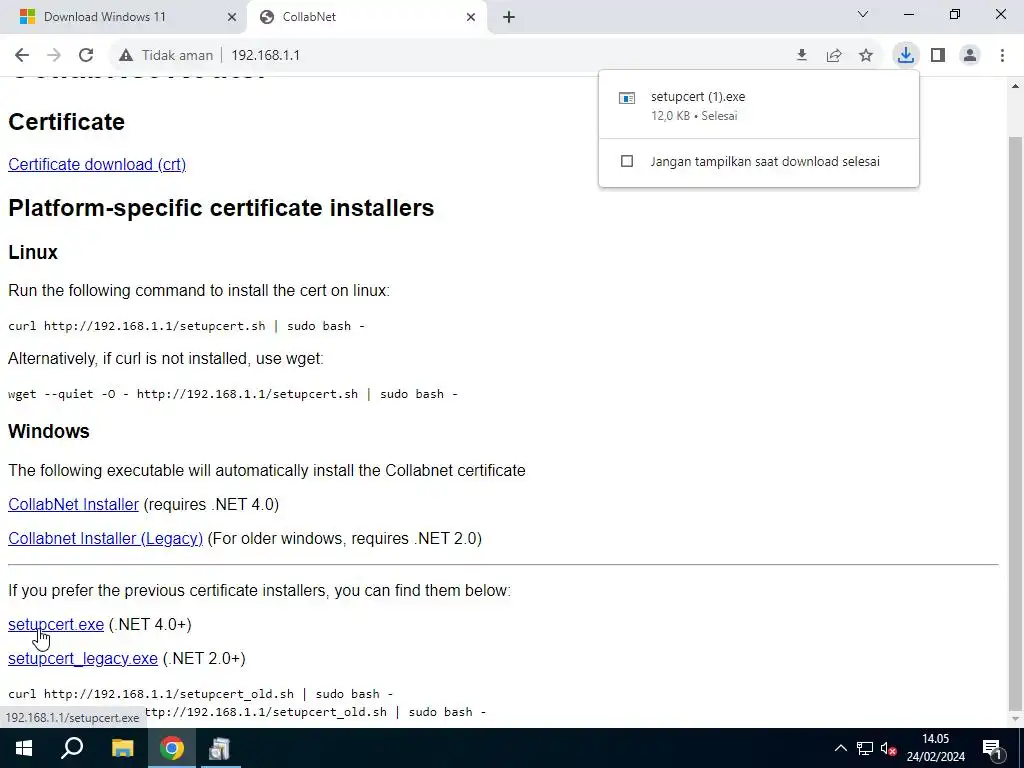
Task: Open the Chrome downloads toolbar button
Action: point(906,56)
